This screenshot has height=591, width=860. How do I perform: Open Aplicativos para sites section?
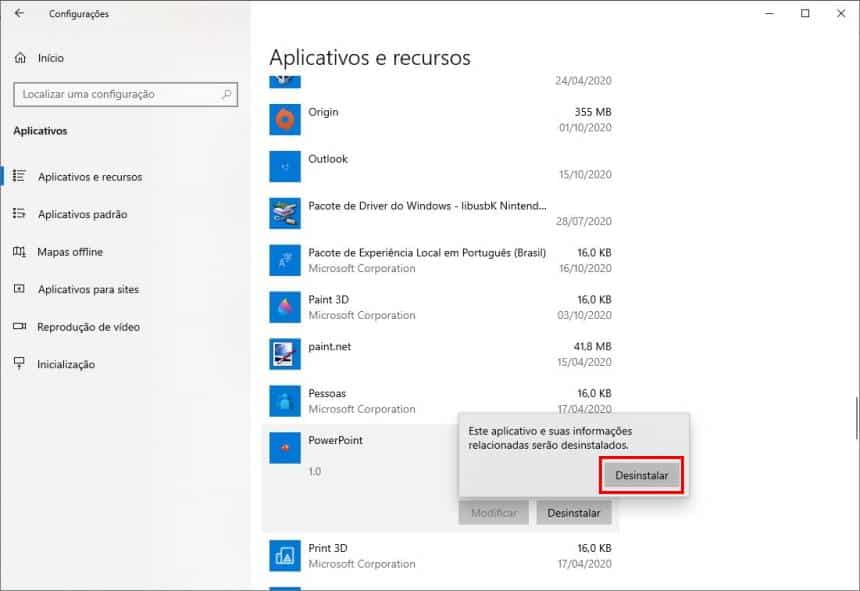pos(88,289)
